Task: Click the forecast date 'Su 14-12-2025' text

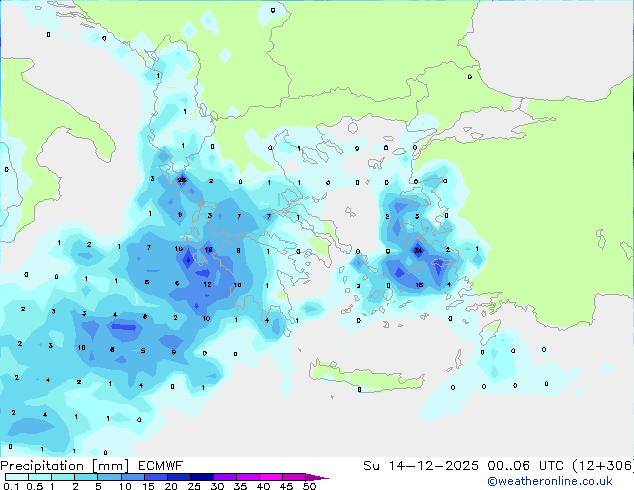Action: pos(421,466)
